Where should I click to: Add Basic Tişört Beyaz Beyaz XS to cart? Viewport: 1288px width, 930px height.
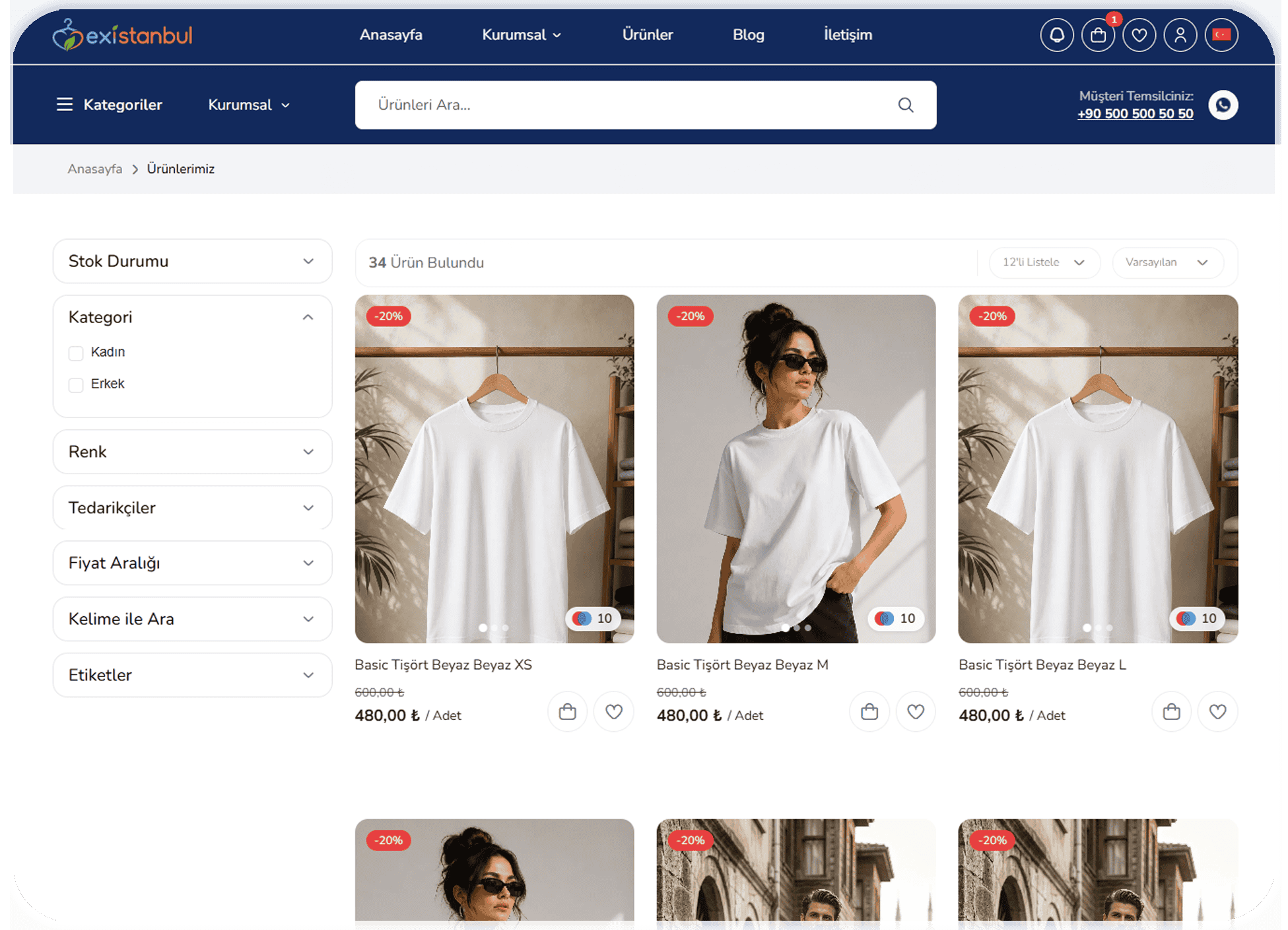tap(568, 711)
